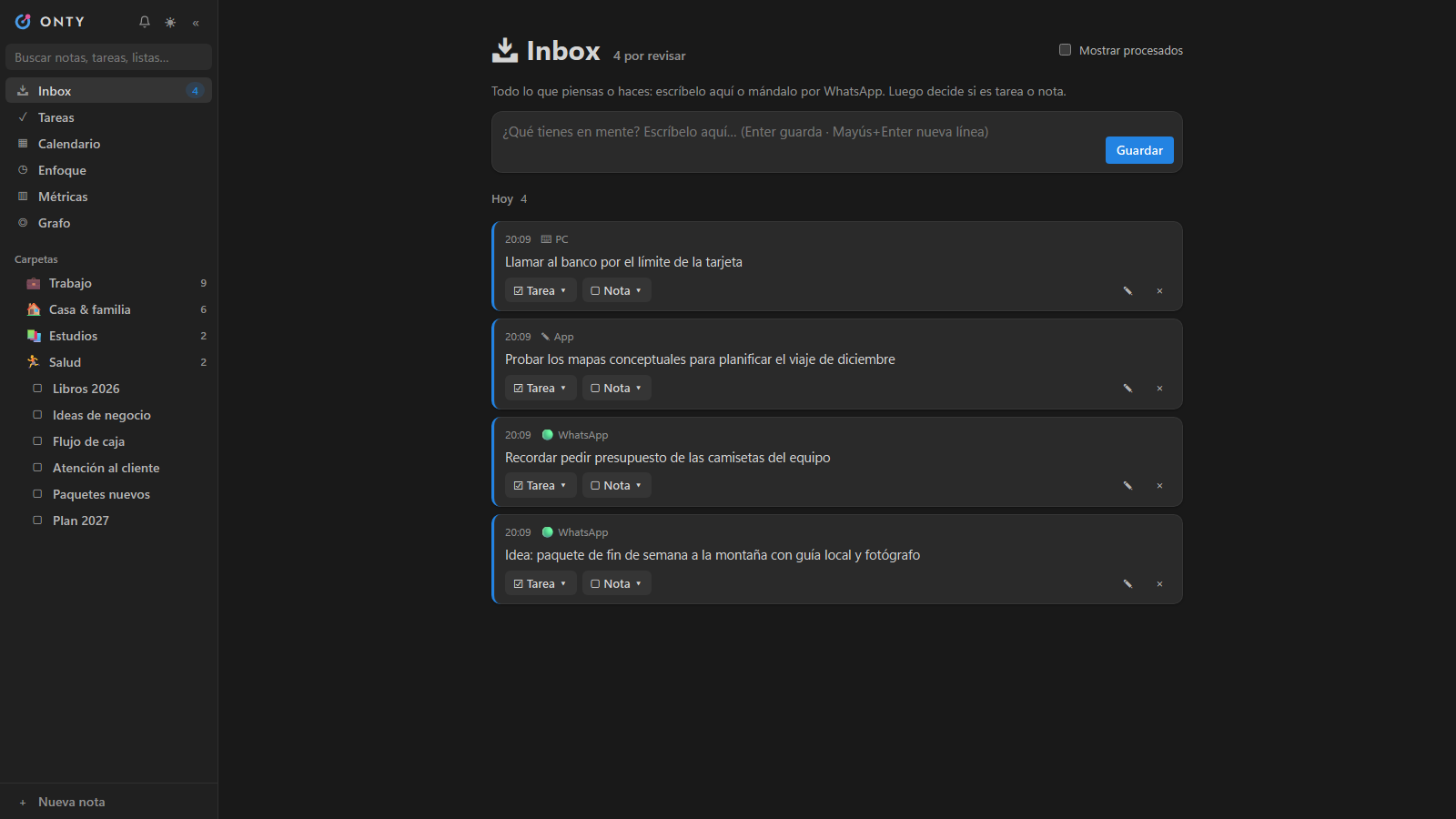Open Tarea dropdown for 'Idea: paquete de fin de semana'
The width and height of the screenshot is (1456, 819).
click(541, 584)
